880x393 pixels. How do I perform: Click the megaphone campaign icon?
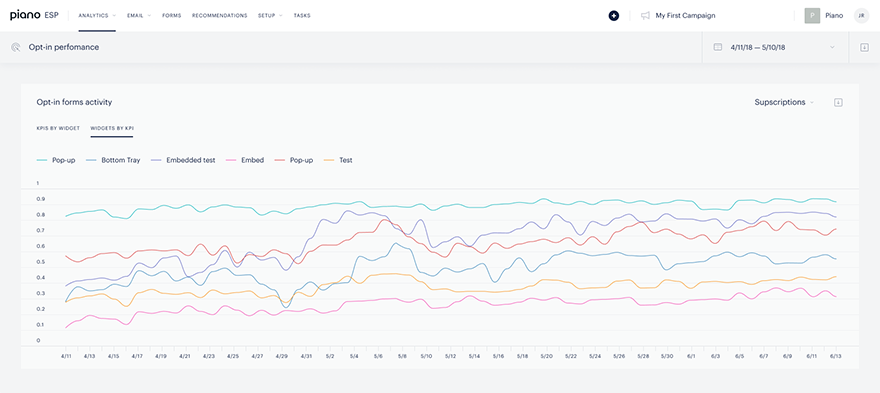(x=645, y=16)
